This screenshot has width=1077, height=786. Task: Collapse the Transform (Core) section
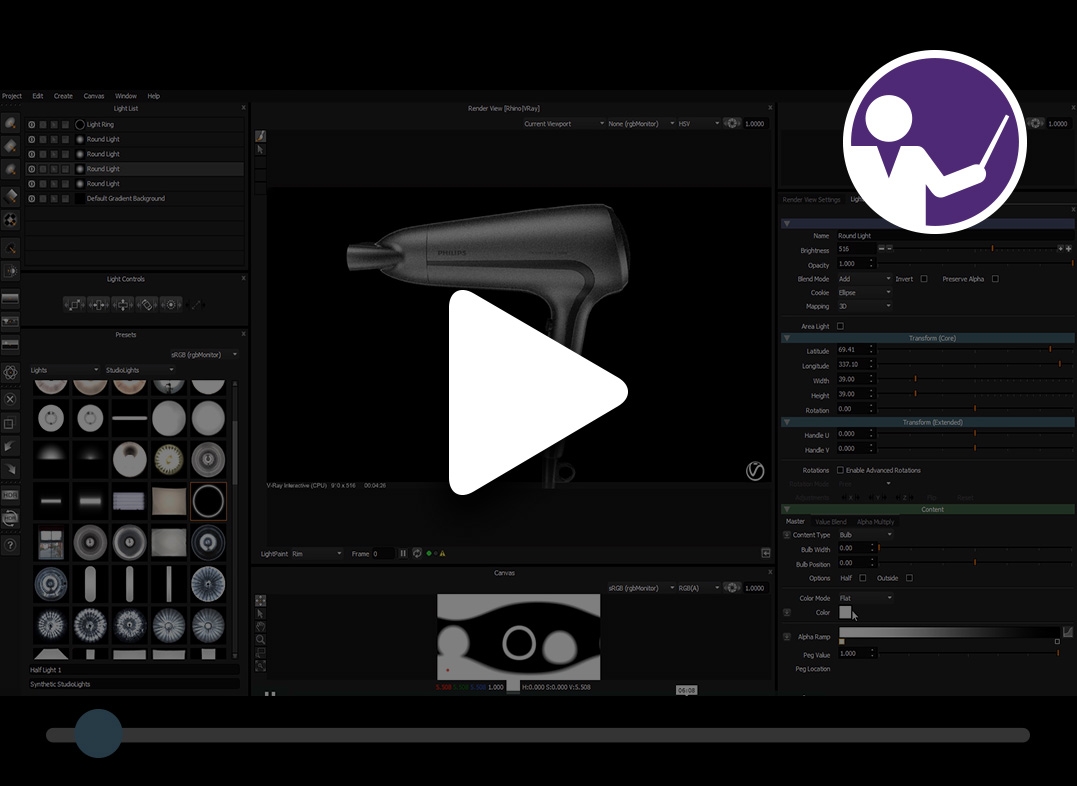click(787, 338)
